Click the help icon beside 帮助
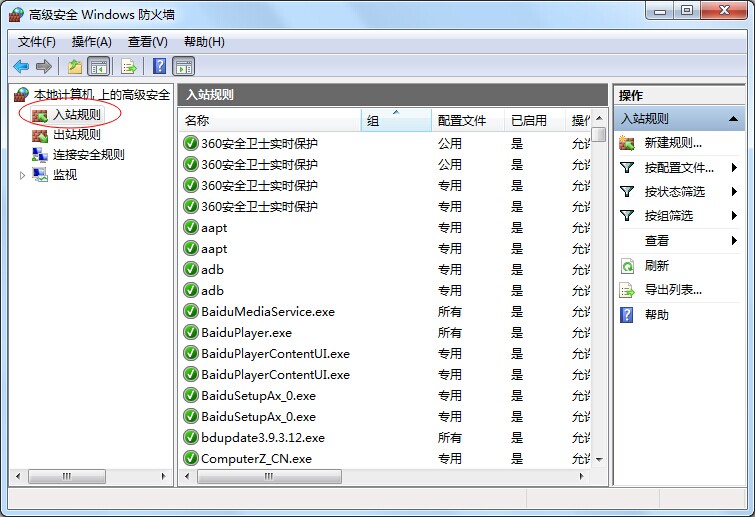The width and height of the screenshot is (755, 517). coord(626,315)
